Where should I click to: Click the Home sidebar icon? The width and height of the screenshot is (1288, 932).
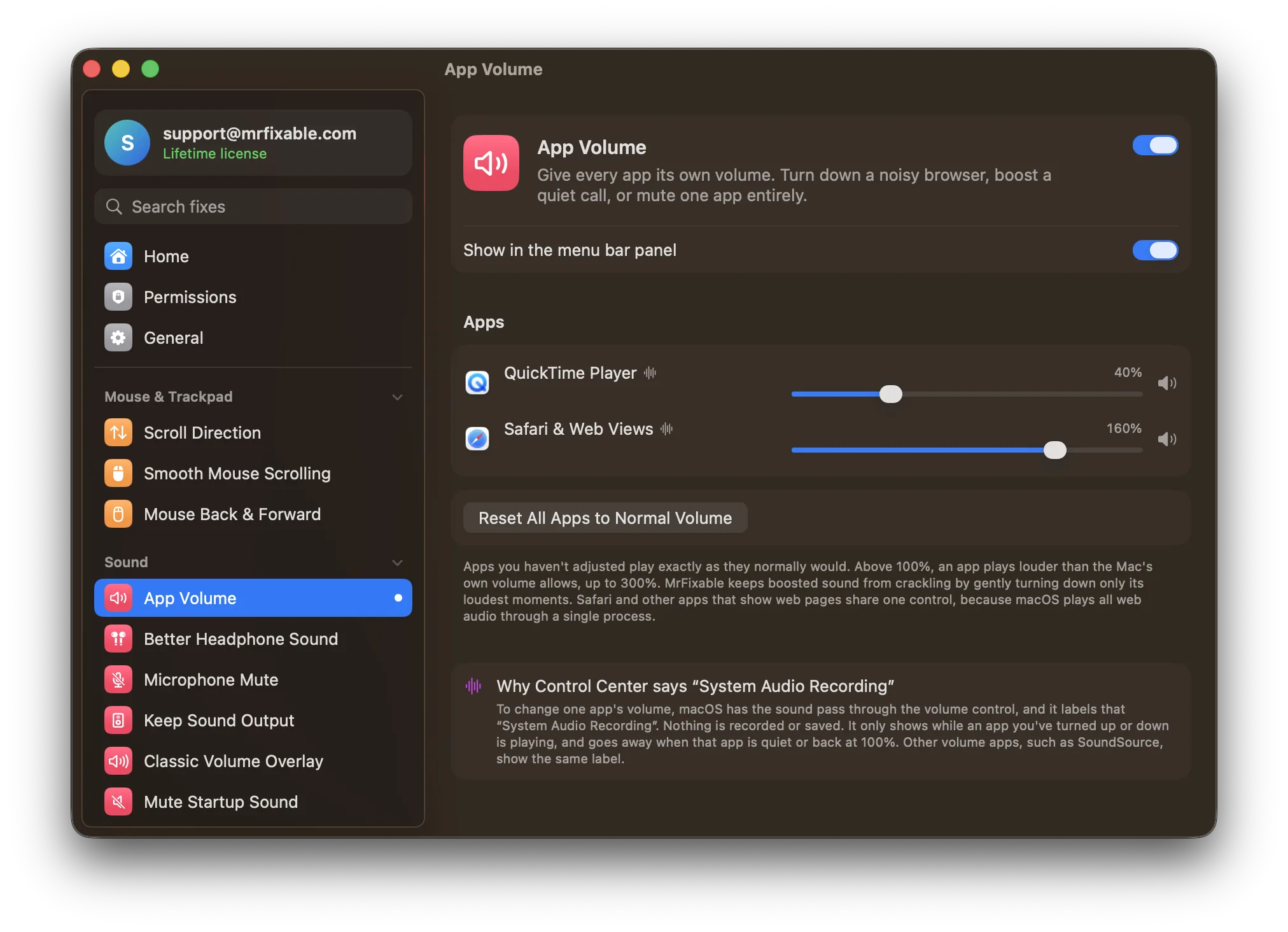(118, 256)
